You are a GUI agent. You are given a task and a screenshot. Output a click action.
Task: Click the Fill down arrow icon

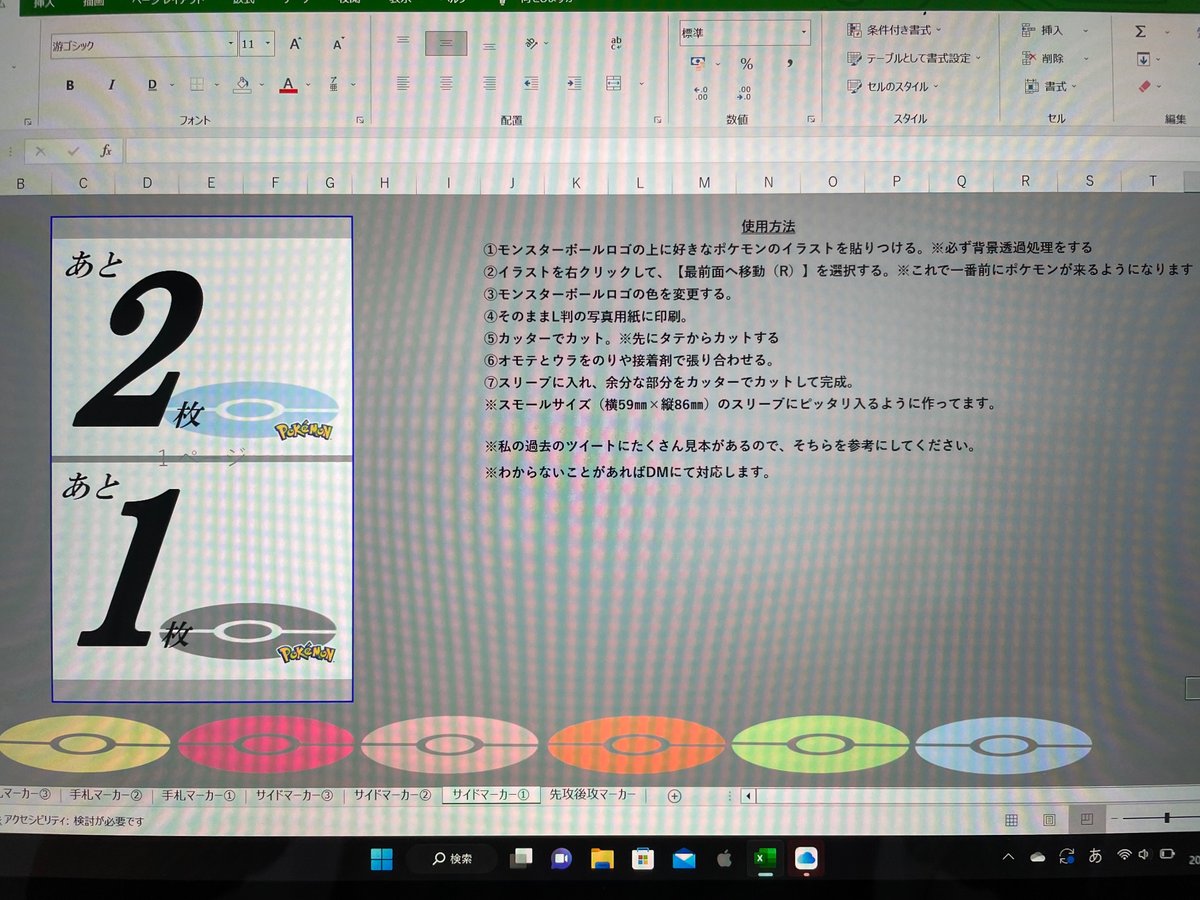[1143, 59]
